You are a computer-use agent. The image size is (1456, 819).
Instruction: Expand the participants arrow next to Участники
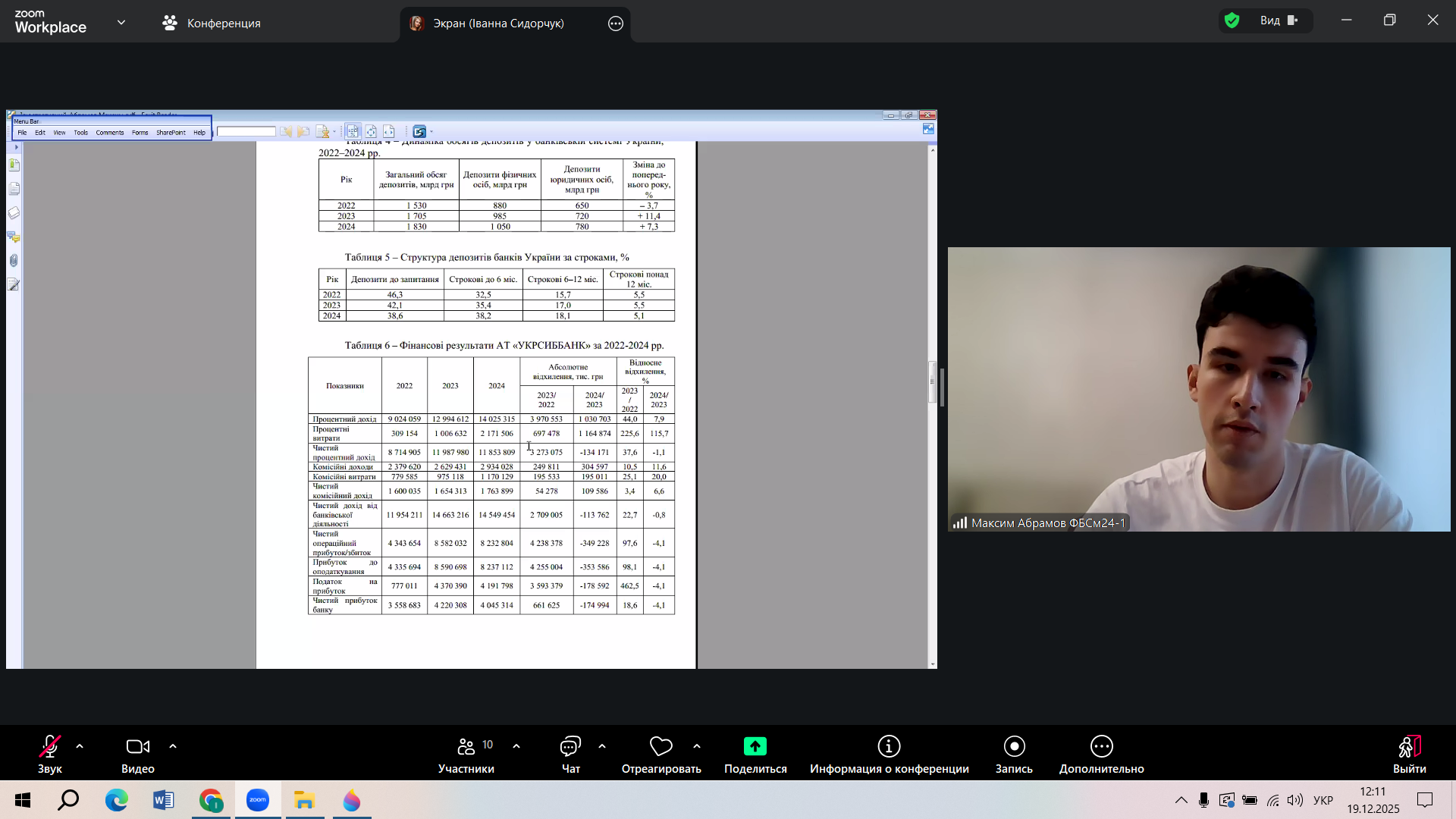coord(516,746)
